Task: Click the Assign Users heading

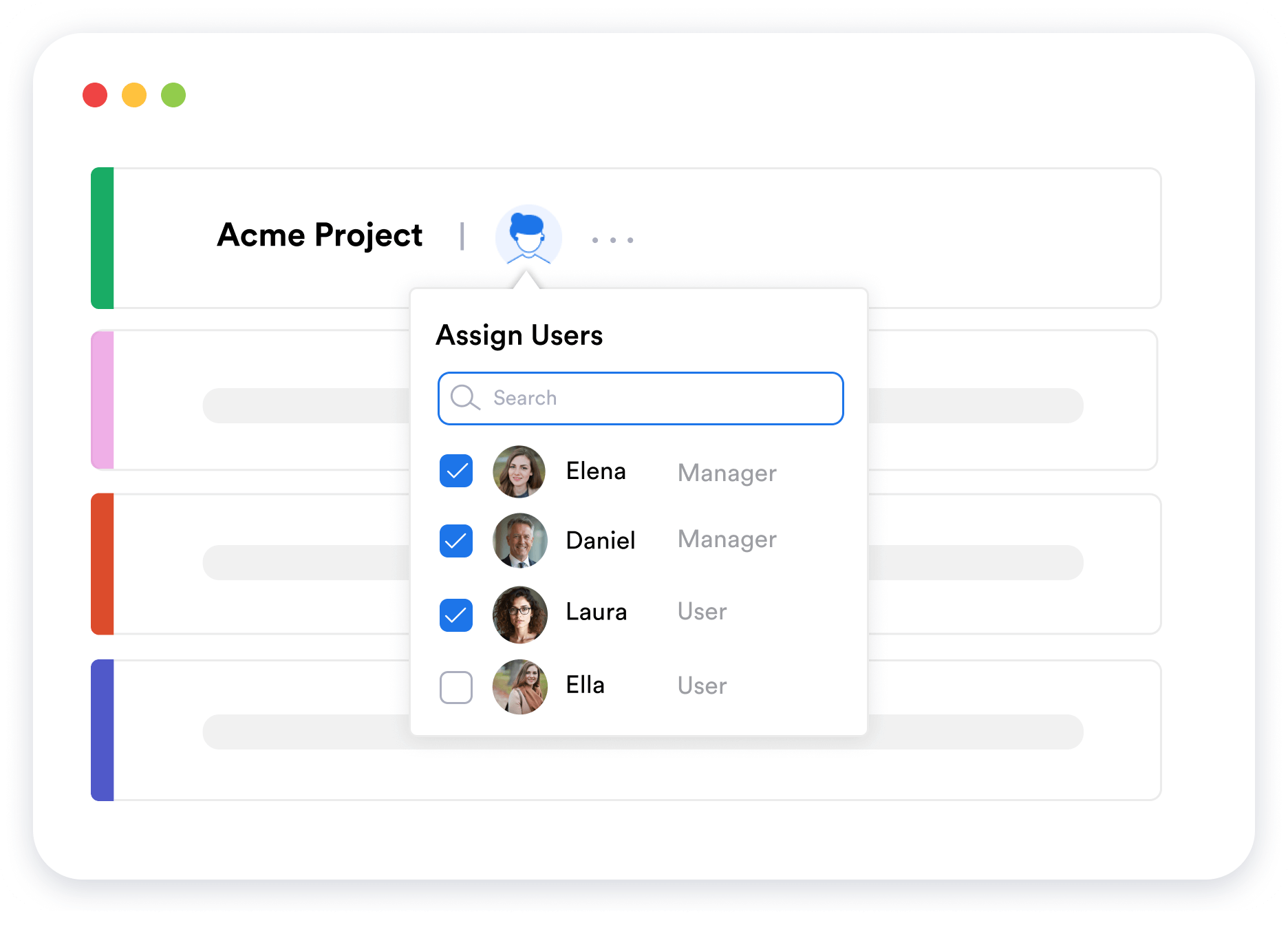Action: [519, 335]
